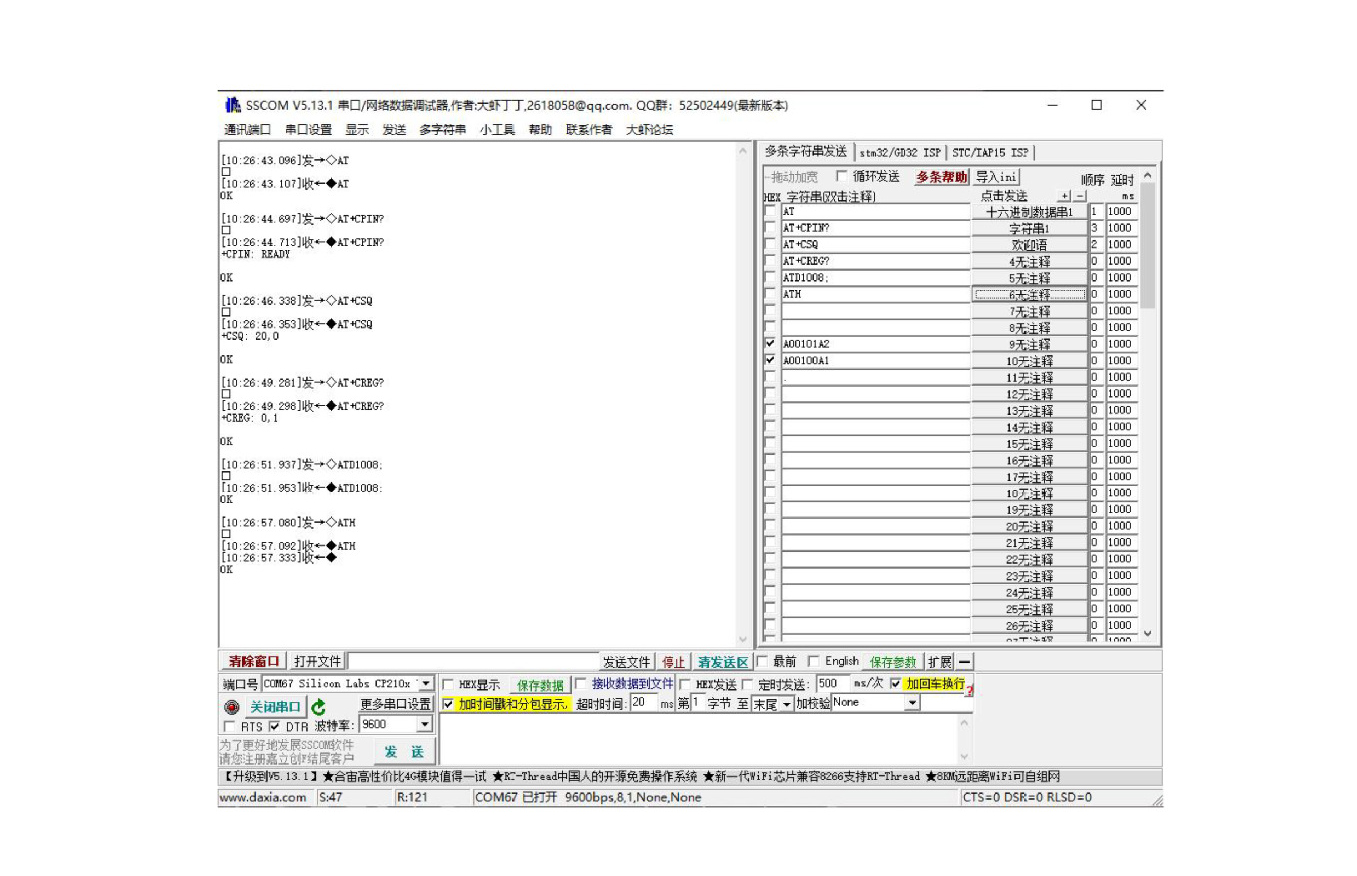Screen dimensions: 1357x876
Task: Click the 保存数据 button
Action: (540, 685)
